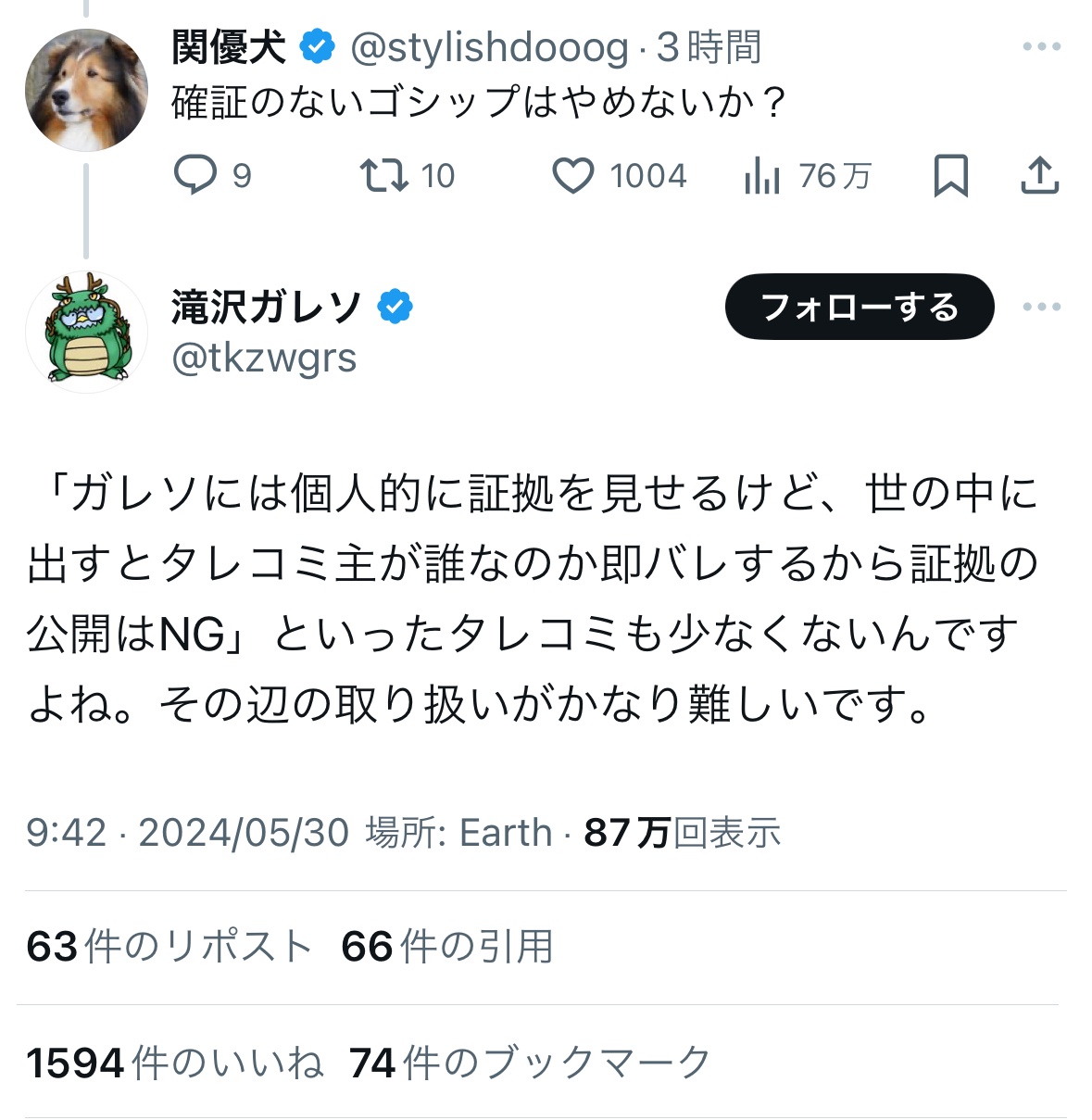Share the 関優犬 tweet with upload icon
The height and width of the screenshot is (1120, 1092).
coord(1039,175)
